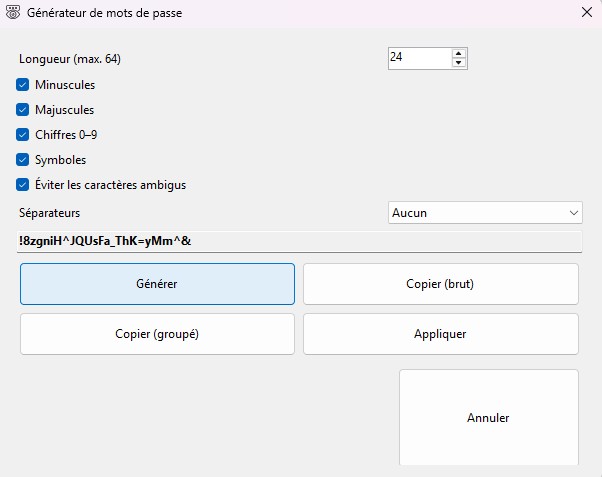Click the Longueur number input field

click(x=418, y=58)
